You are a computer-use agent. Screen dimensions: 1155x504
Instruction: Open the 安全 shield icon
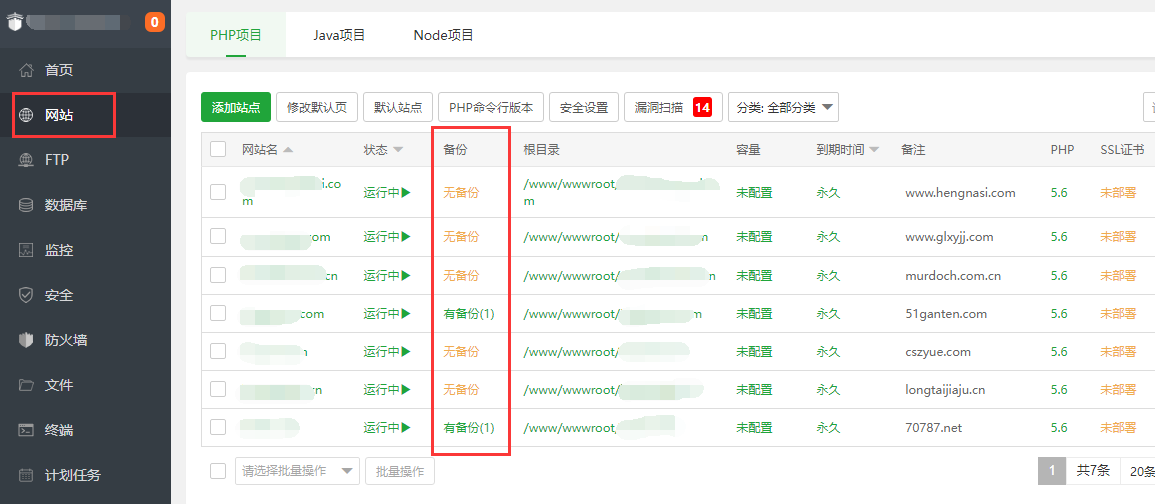(x=27, y=295)
